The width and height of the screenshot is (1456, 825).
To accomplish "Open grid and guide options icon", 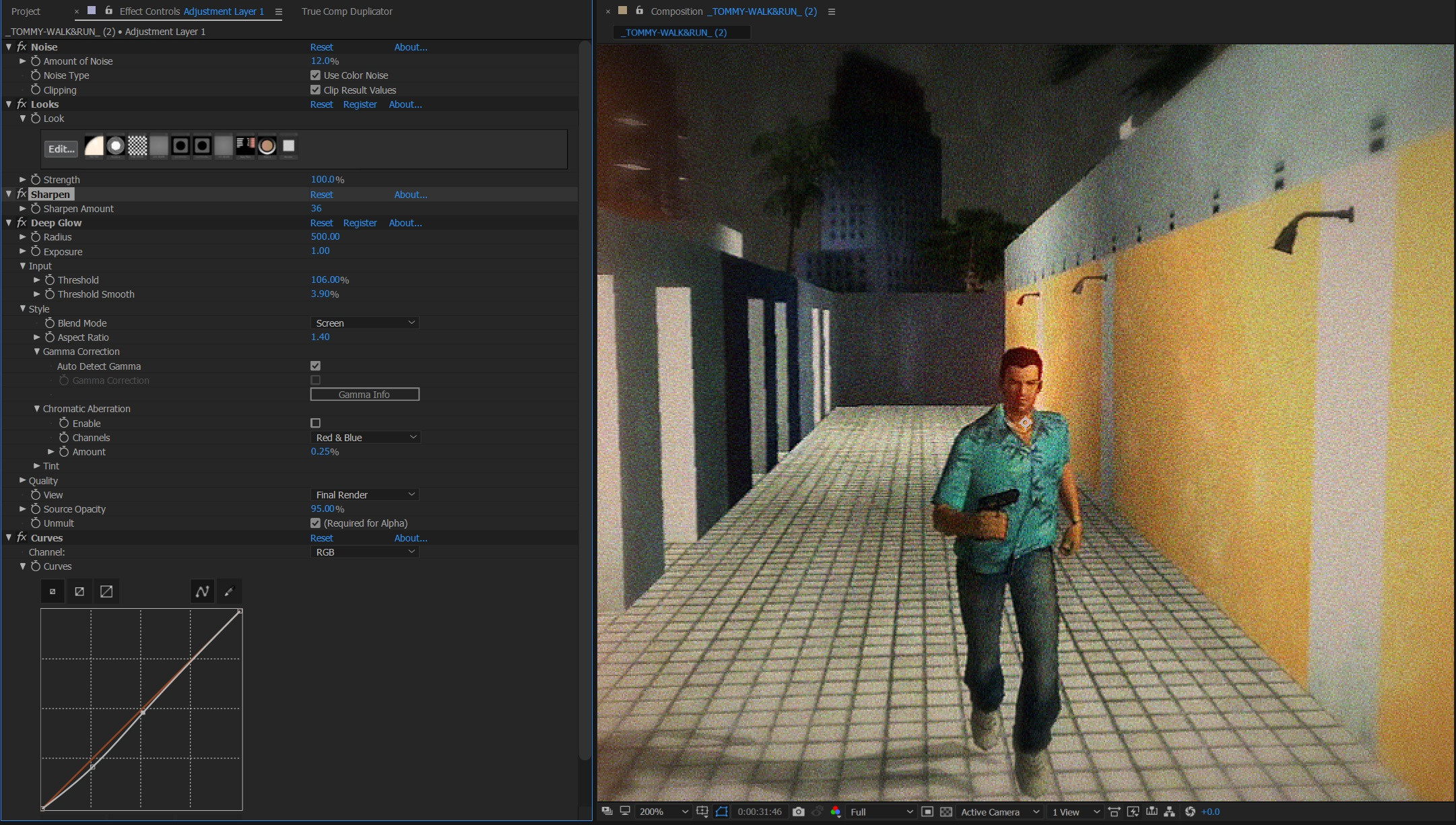I will (x=702, y=812).
